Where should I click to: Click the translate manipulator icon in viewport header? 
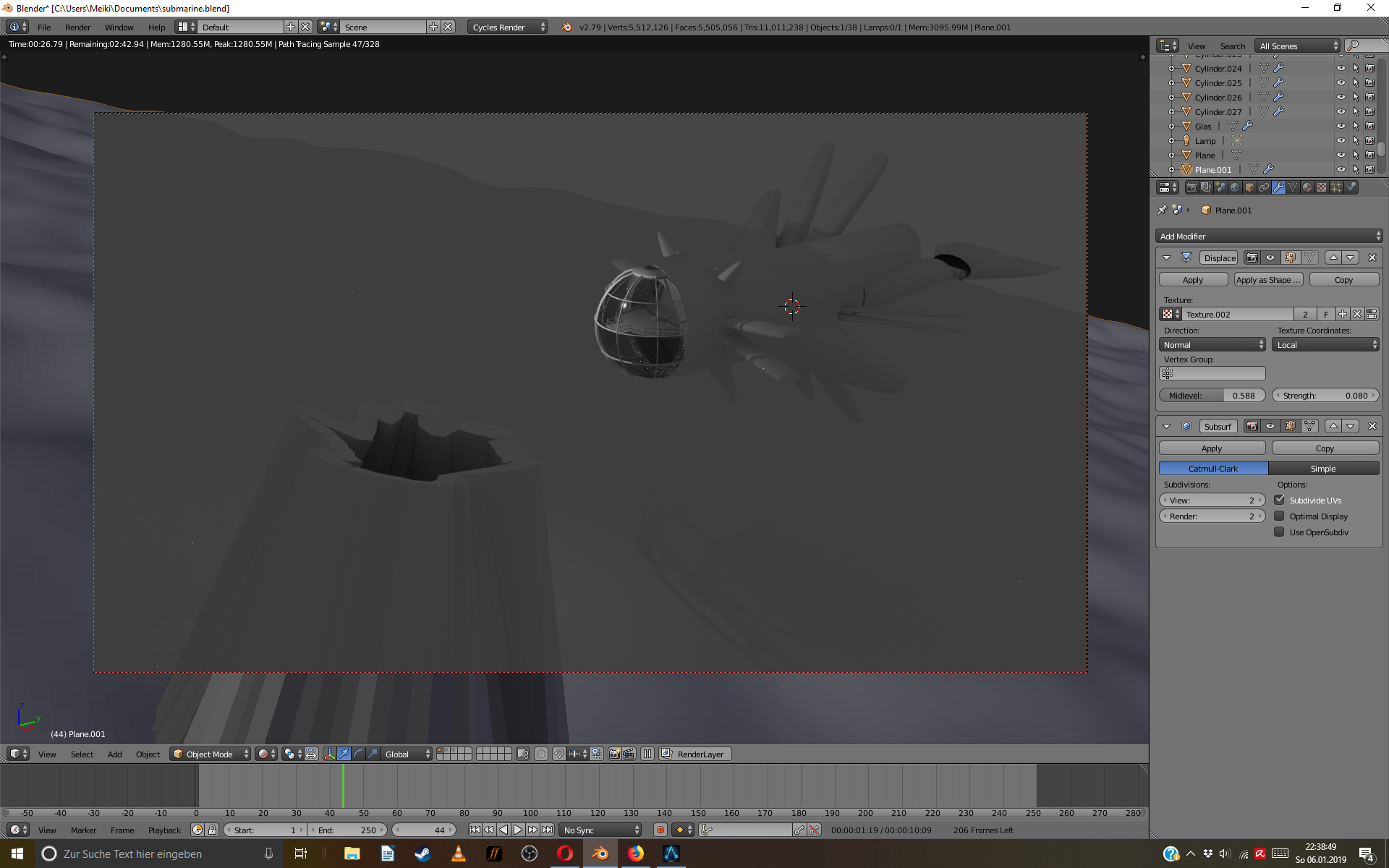tap(344, 754)
